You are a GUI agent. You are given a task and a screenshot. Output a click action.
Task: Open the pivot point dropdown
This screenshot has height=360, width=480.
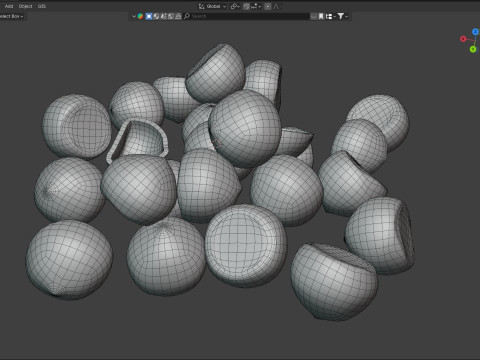coord(235,6)
